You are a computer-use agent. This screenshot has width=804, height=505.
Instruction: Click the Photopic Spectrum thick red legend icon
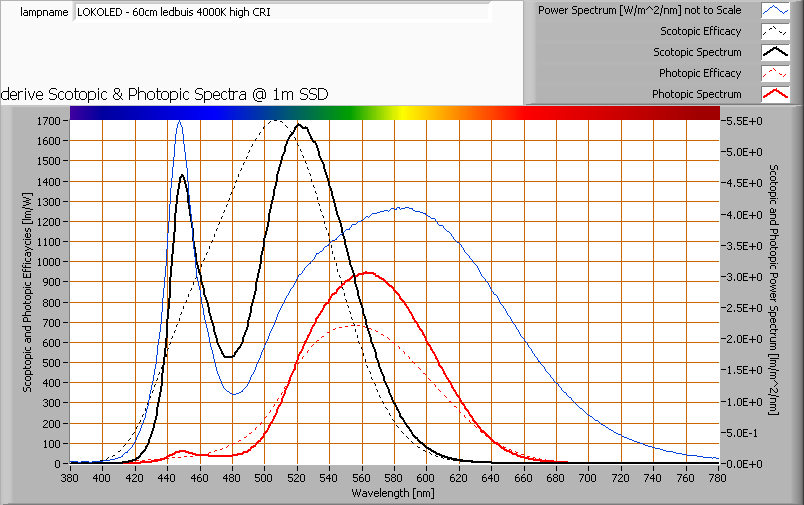[776, 94]
